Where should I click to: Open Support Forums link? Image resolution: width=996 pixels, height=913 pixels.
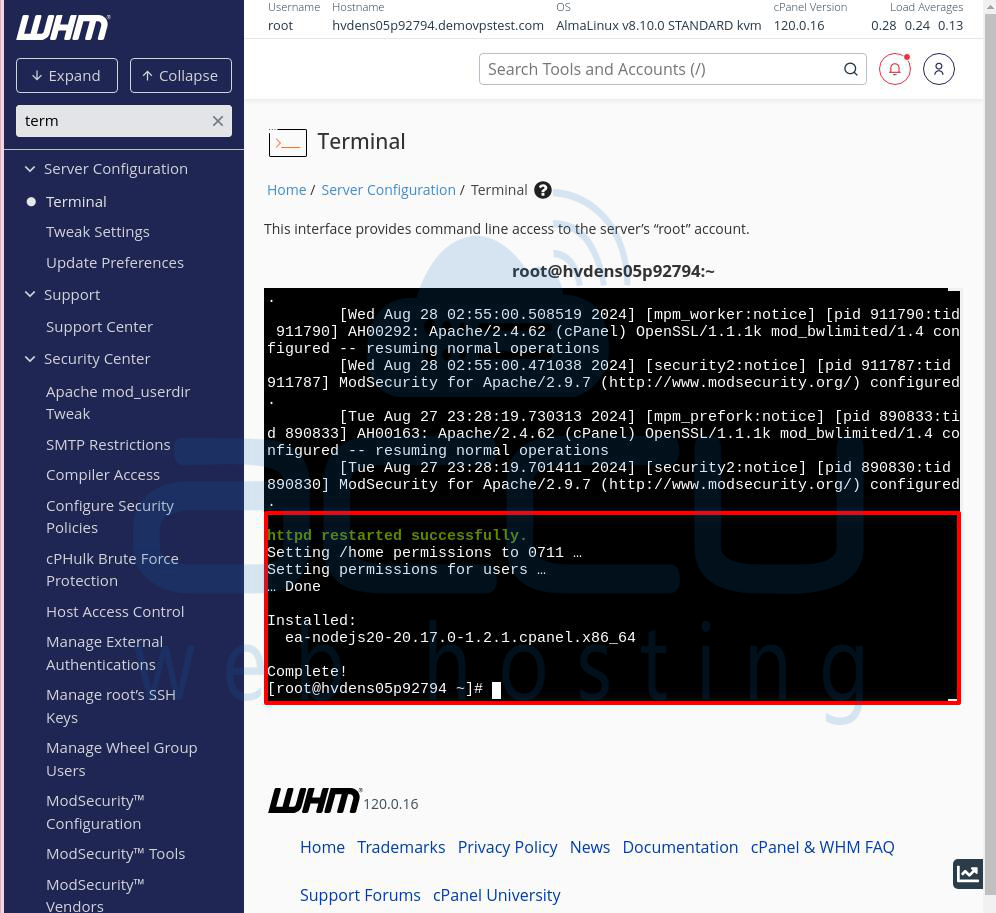coord(360,895)
